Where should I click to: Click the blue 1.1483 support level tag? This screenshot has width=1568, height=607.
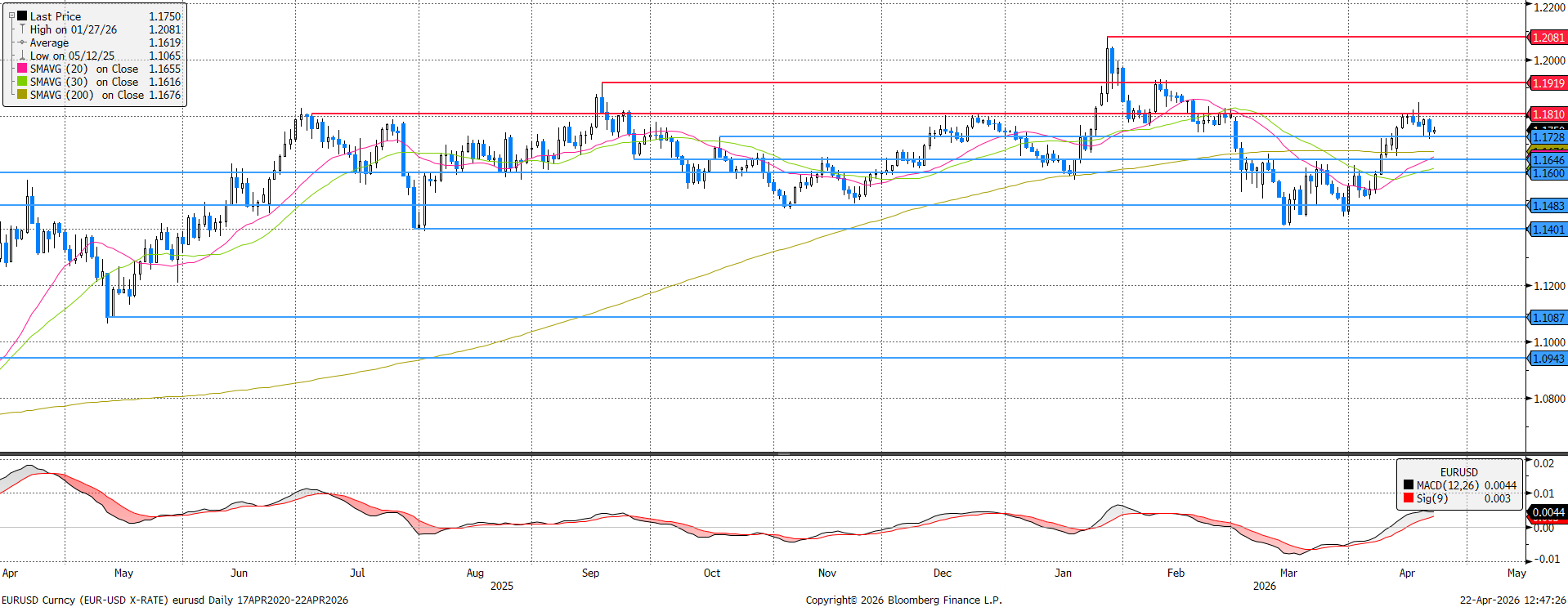(1548, 206)
